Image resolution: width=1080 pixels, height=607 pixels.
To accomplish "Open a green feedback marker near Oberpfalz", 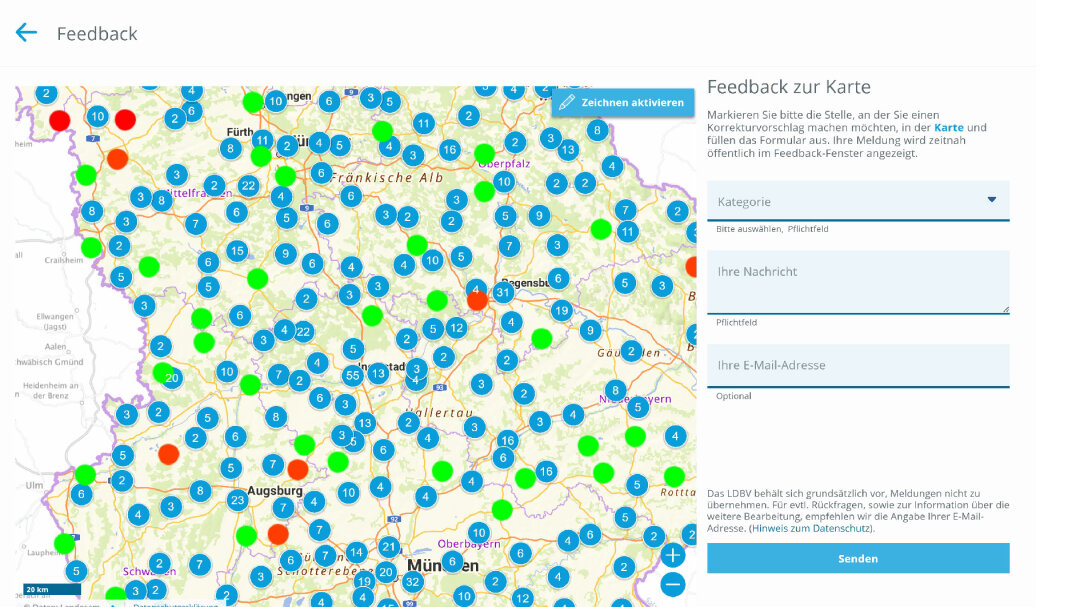I will pyautogui.click(x=485, y=151).
